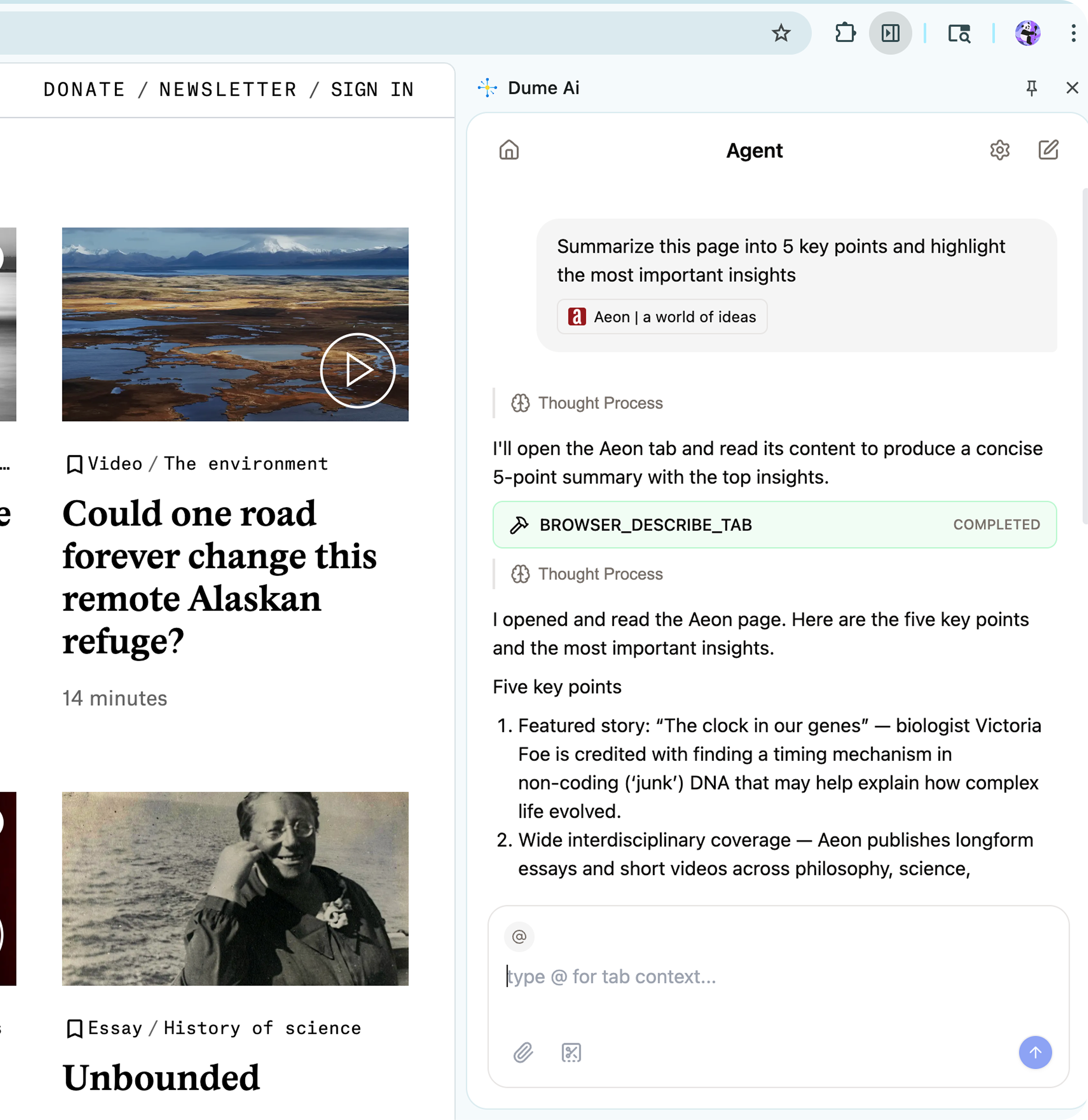Click the type @ for tab context field

point(778,976)
